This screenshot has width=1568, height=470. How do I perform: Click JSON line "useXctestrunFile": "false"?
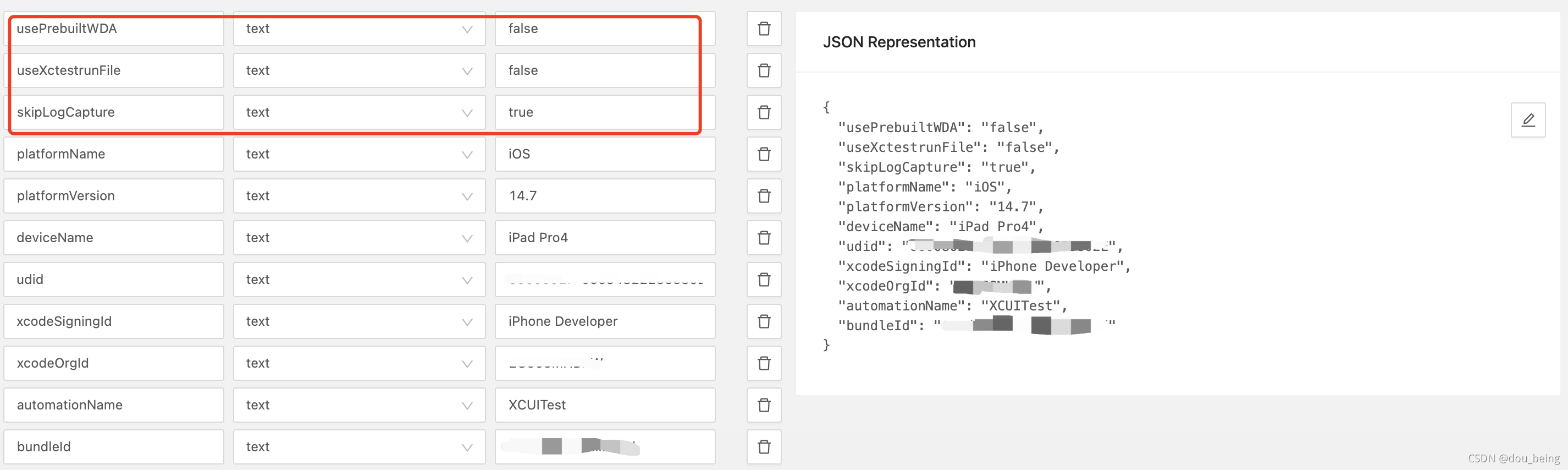point(948,147)
